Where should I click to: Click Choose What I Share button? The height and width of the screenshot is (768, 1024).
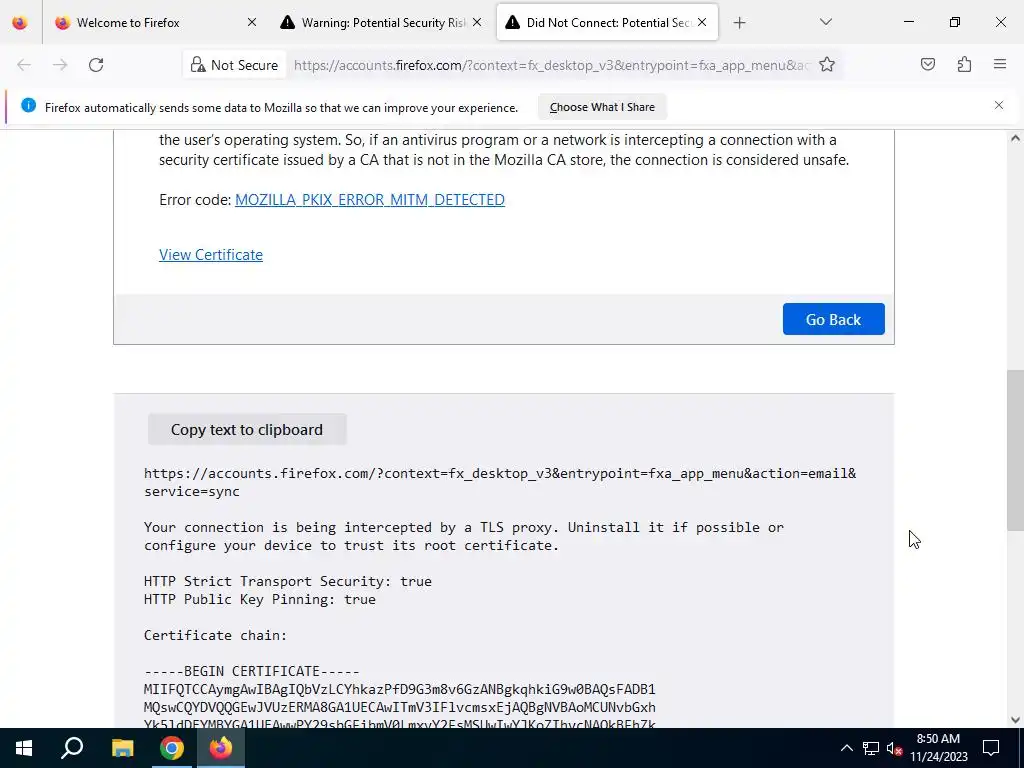click(x=601, y=107)
